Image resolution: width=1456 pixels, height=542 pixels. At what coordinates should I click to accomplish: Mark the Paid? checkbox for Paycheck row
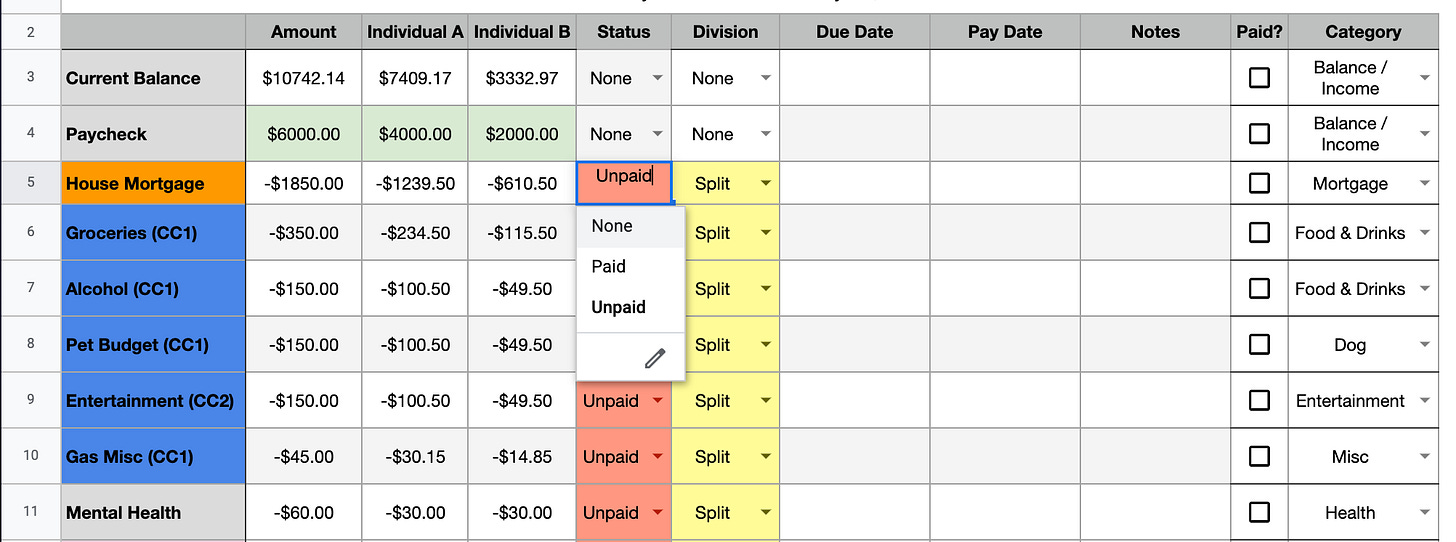pos(1259,133)
